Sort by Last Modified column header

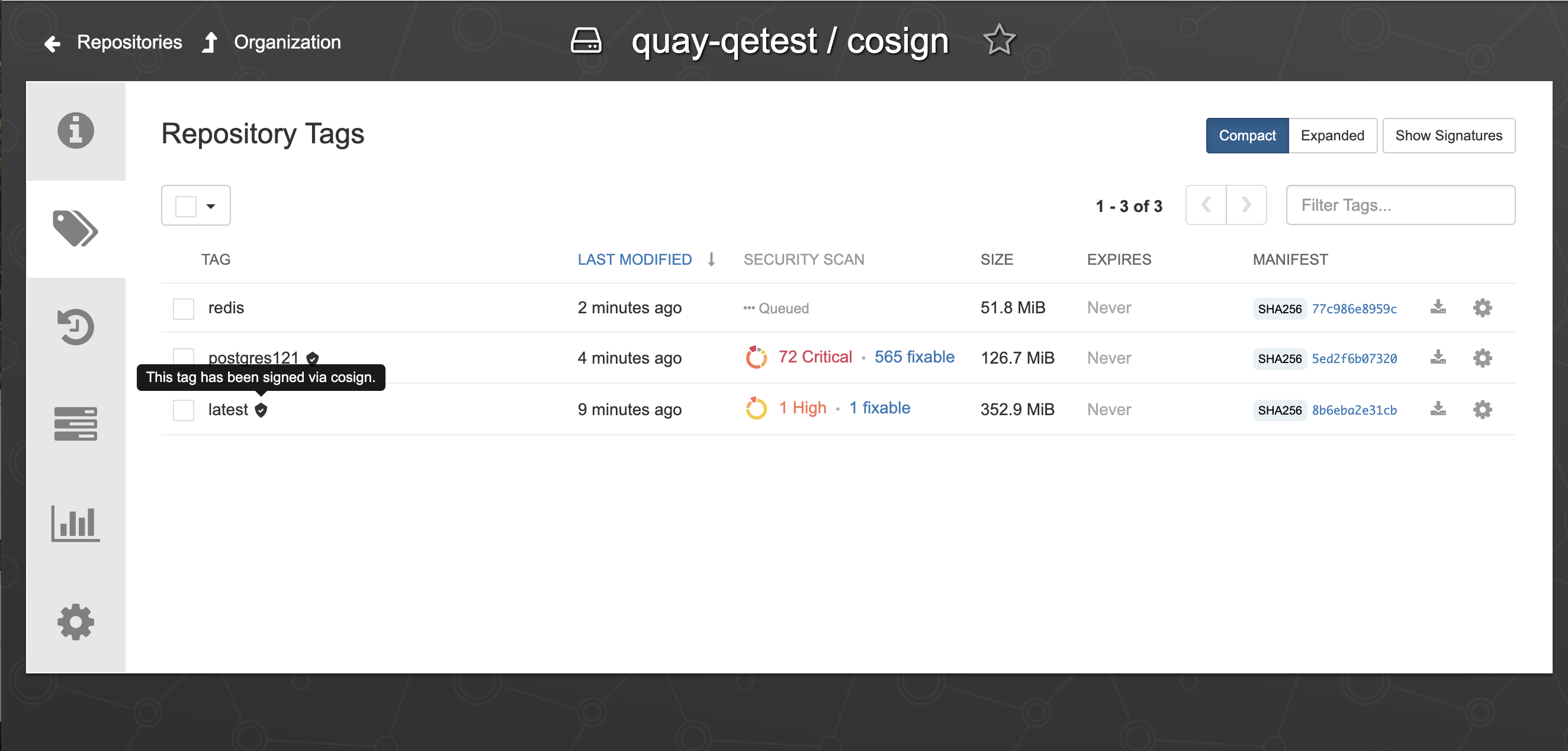click(634, 259)
